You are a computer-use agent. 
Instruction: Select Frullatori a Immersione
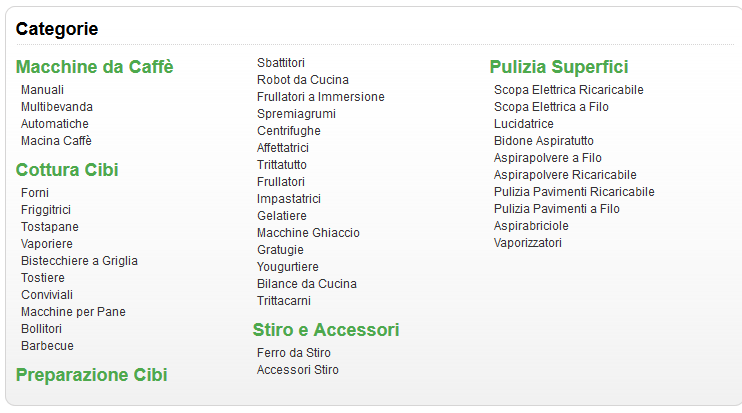pos(320,97)
